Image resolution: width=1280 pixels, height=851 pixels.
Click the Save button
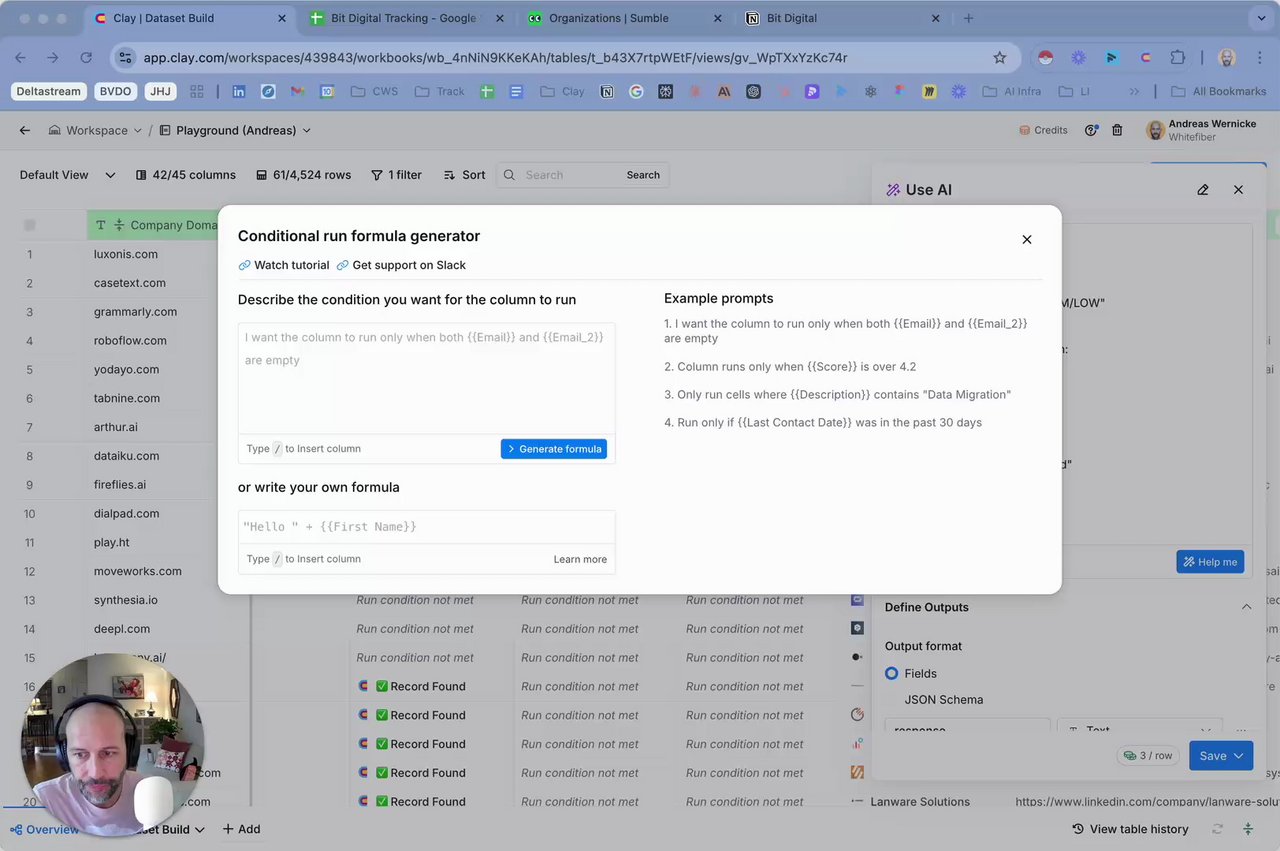coord(1220,756)
